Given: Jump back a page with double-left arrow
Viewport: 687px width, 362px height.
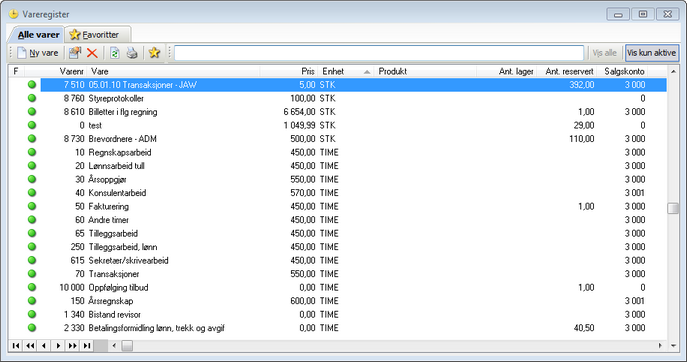Looking at the screenshot, I should pos(30,346).
